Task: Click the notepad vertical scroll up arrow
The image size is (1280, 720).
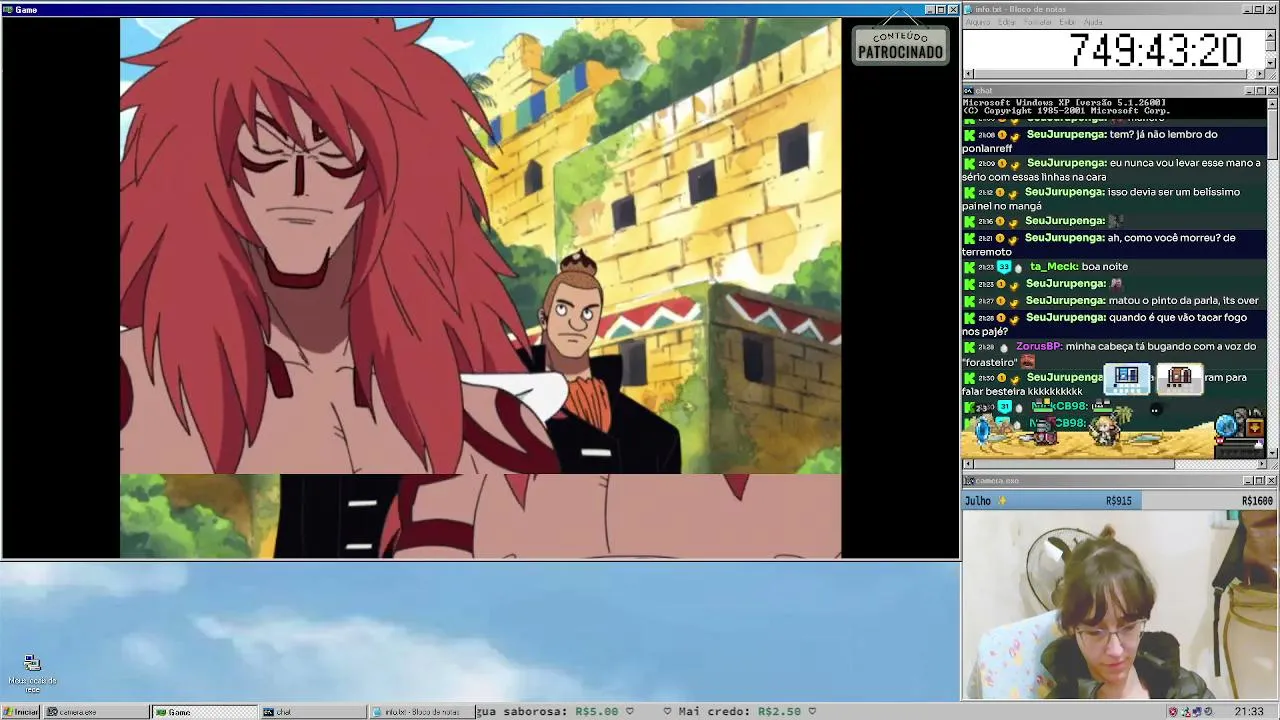Action: click(1272, 35)
